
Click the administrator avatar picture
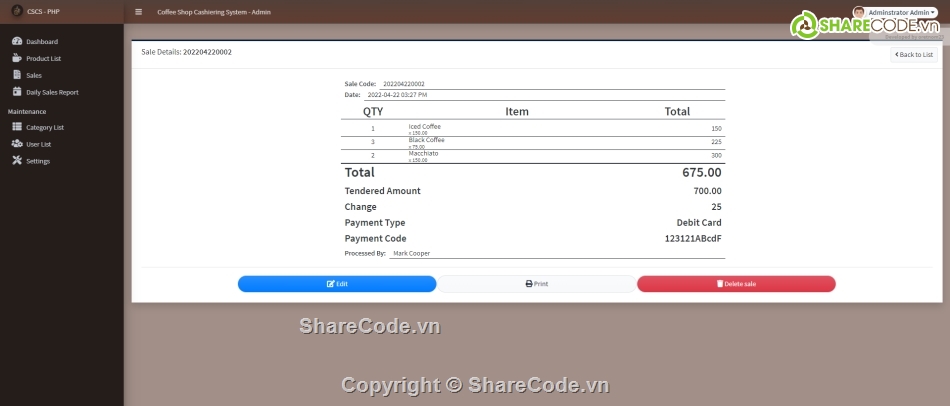point(858,12)
